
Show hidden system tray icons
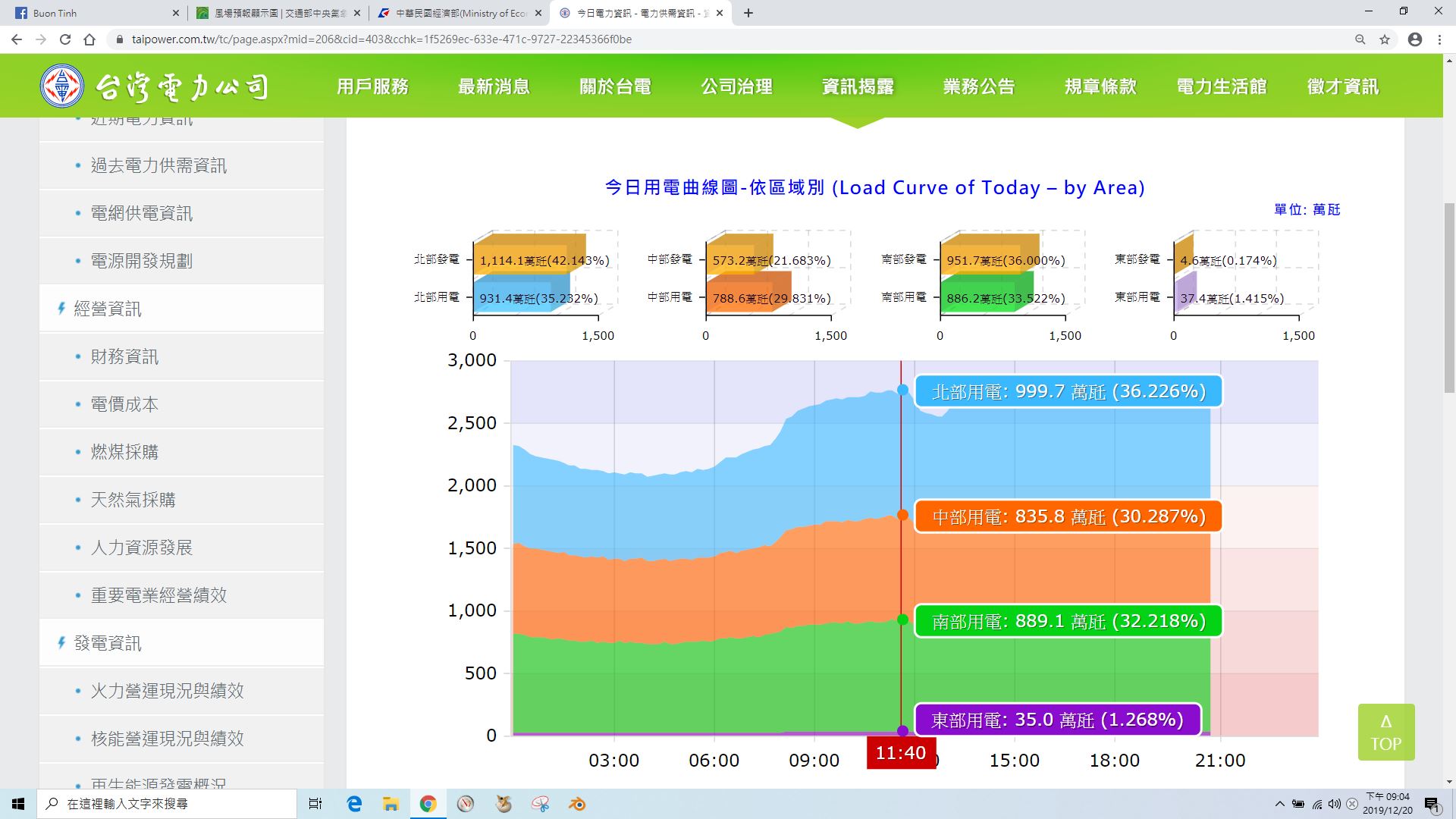pos(1280,804)
